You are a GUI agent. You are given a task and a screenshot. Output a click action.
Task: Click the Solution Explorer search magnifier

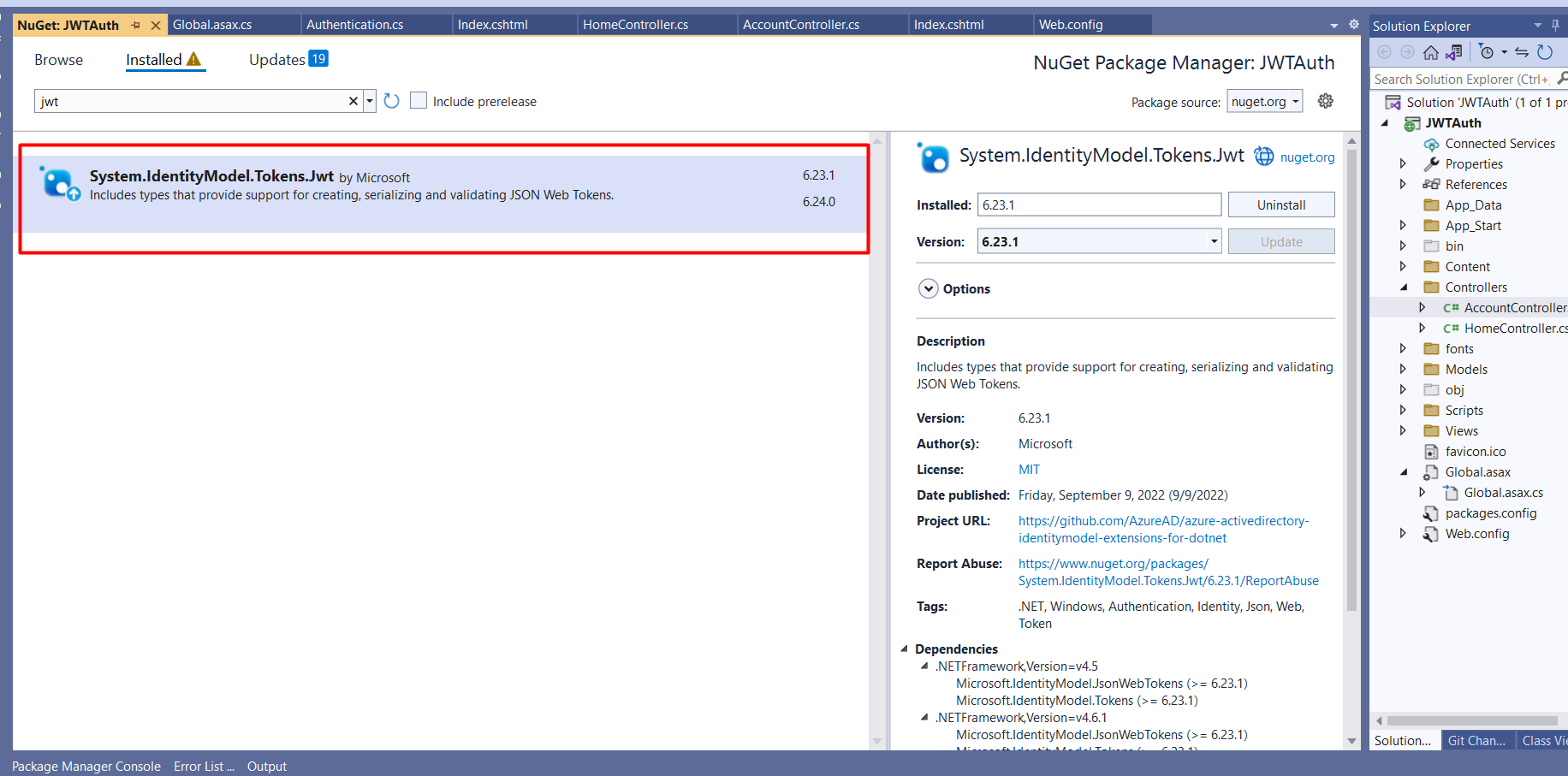pos(1563,79)
